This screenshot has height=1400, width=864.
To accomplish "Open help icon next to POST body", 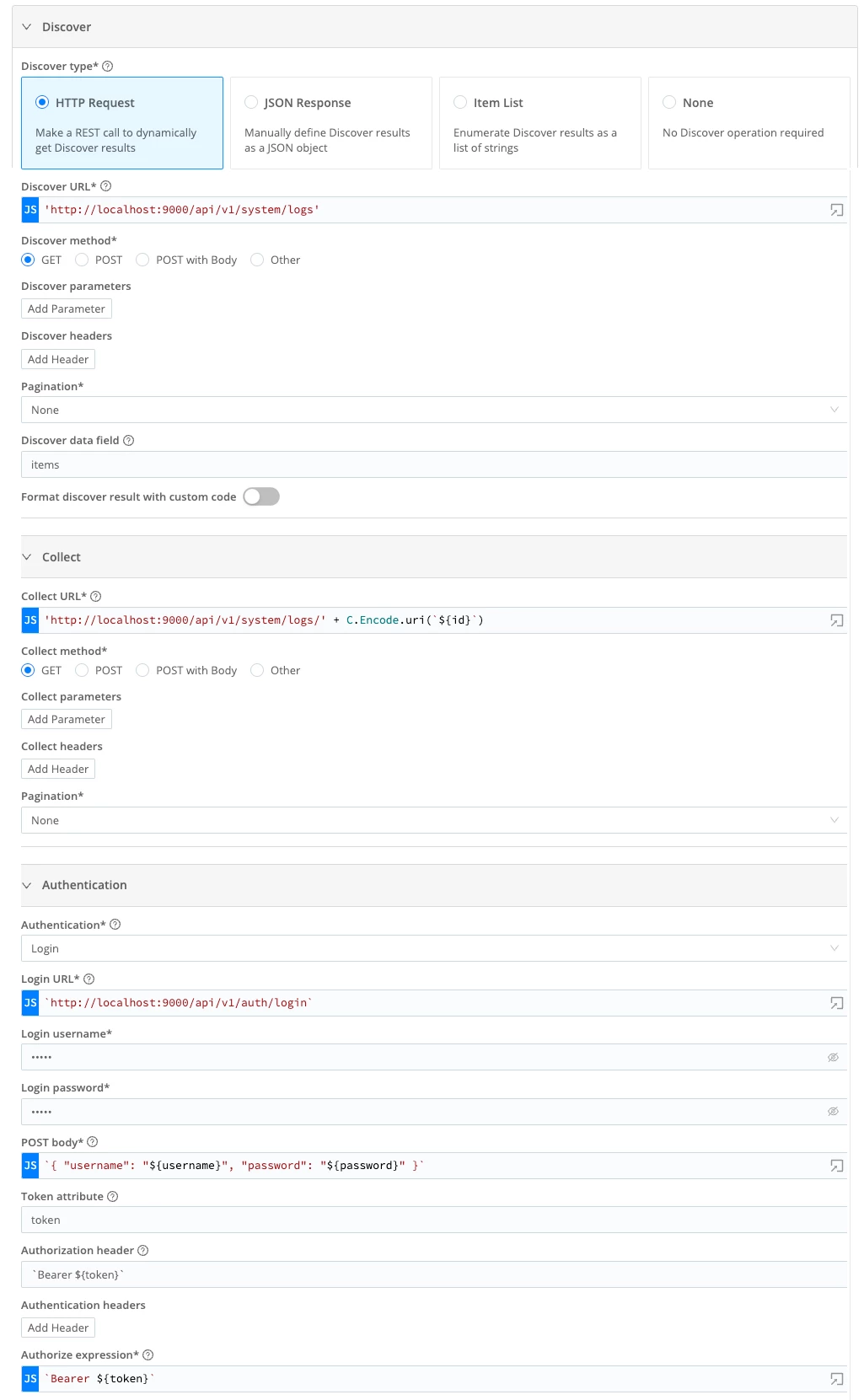I will coord(93,1142).
